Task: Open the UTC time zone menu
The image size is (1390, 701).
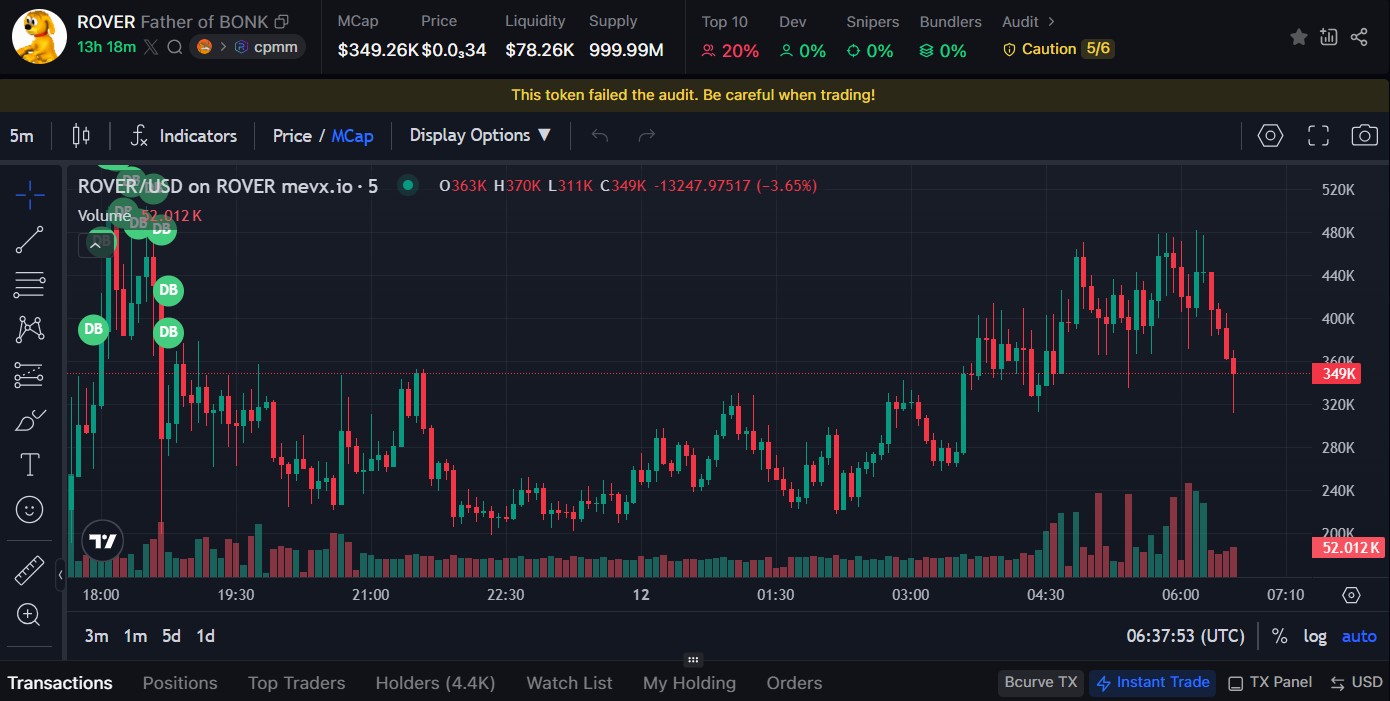Action: pos(1185,636)
